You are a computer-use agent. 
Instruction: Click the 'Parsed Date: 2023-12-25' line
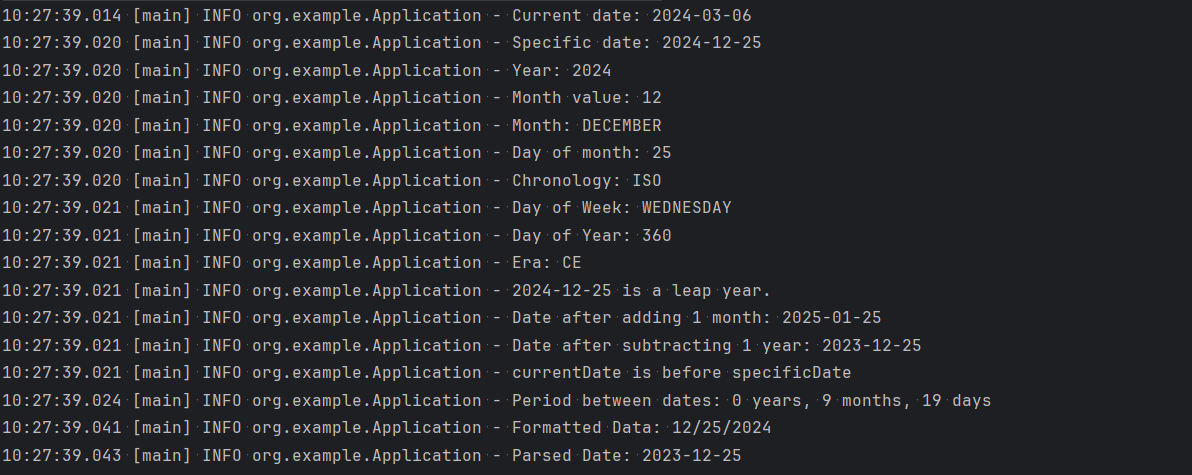(x=626, y=456)
